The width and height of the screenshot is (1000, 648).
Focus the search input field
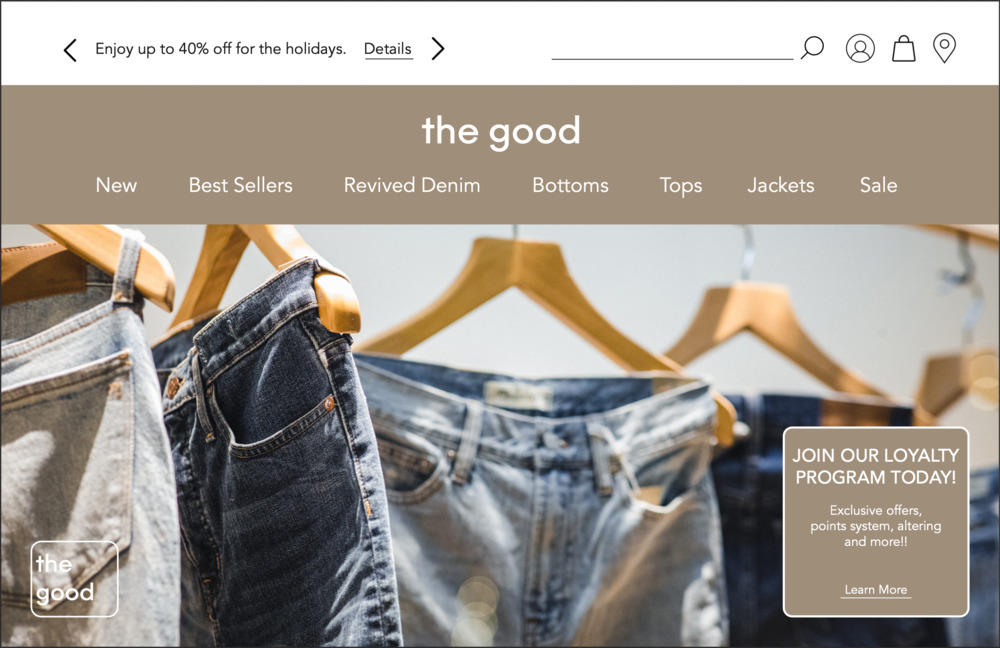(x=672, y=48)
